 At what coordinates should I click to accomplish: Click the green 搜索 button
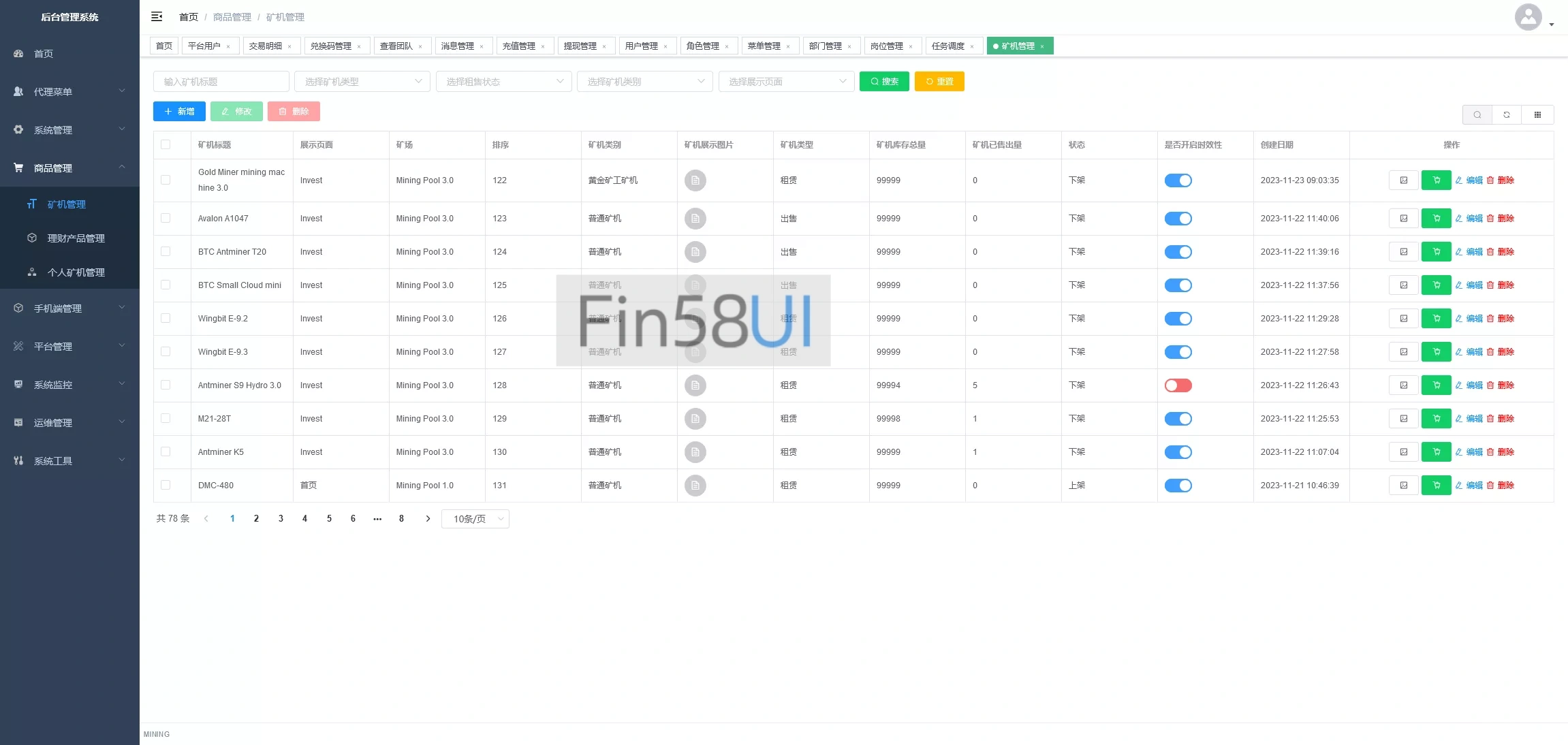click(883, 81)
